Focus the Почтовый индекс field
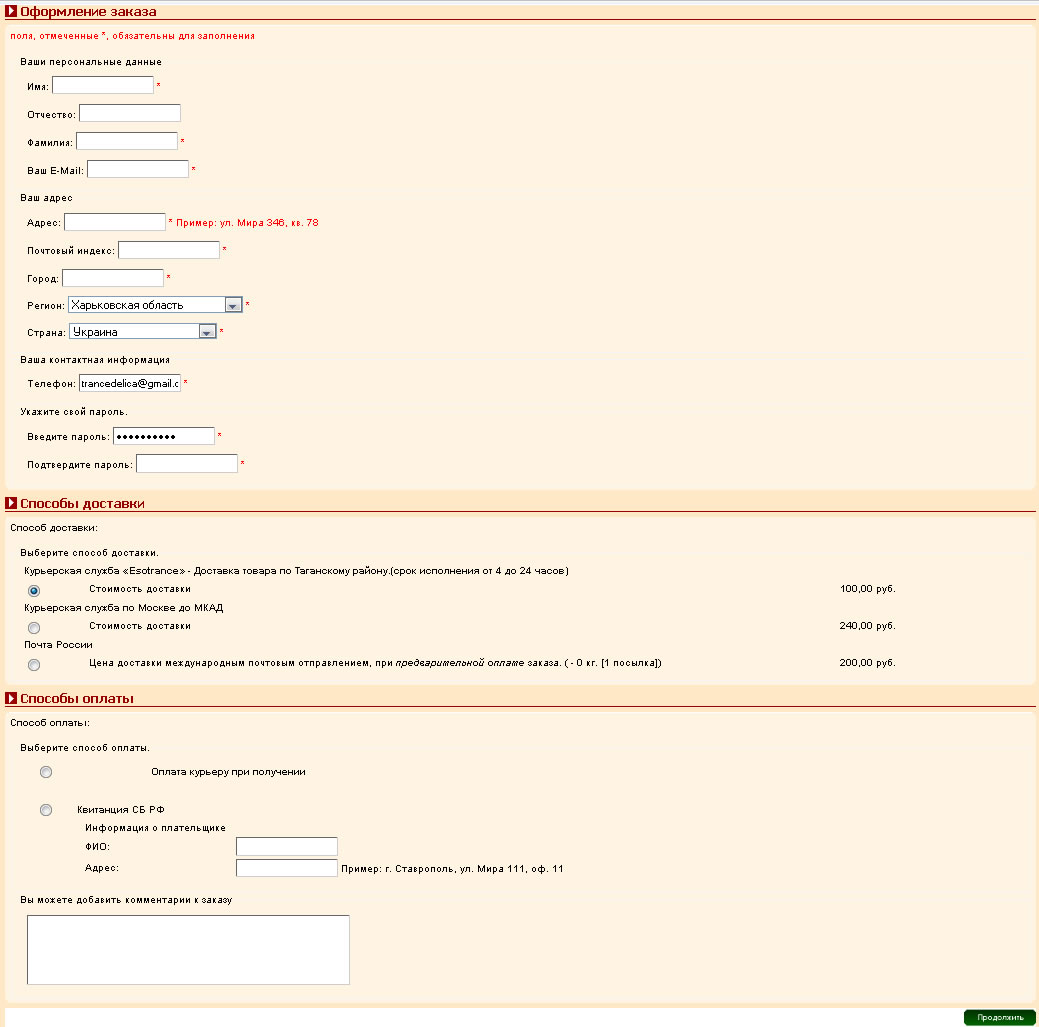The width and height of the screenshot is (1039, 1027). (169, 250)
